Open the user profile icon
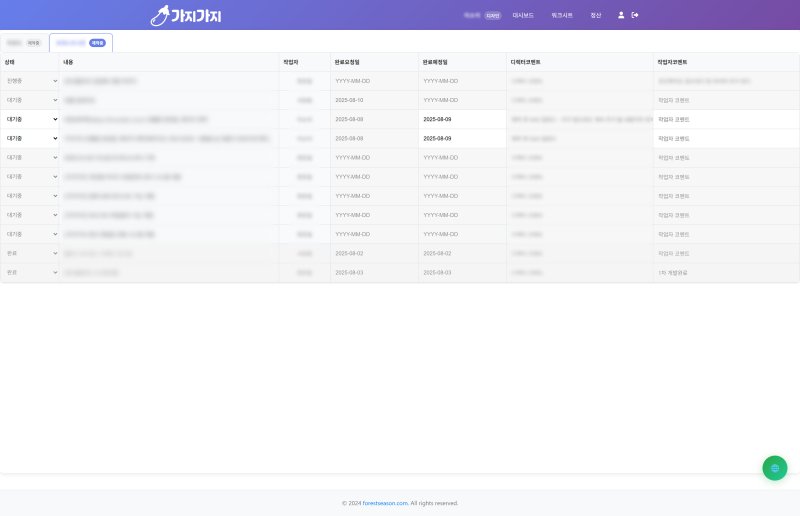 click(x=621, y=15)
